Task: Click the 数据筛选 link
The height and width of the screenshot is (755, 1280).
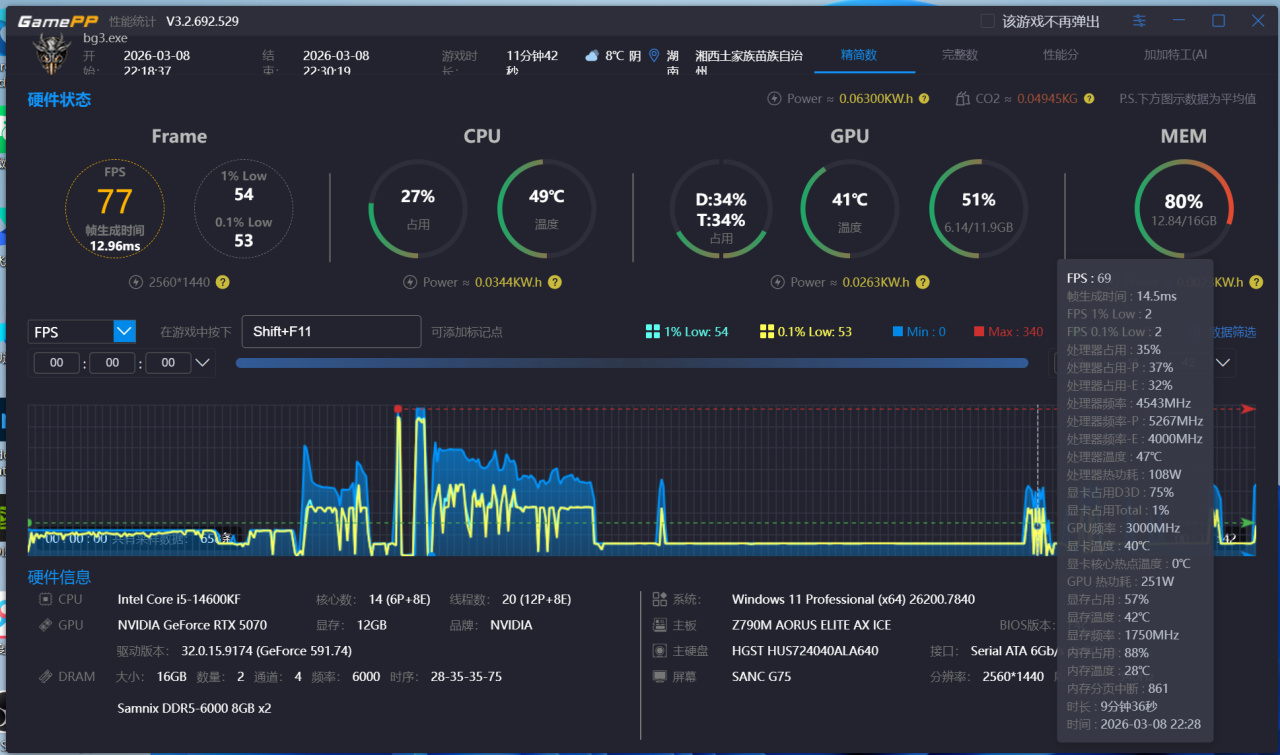Action: pyautogui.click(x=1234, y=332)
